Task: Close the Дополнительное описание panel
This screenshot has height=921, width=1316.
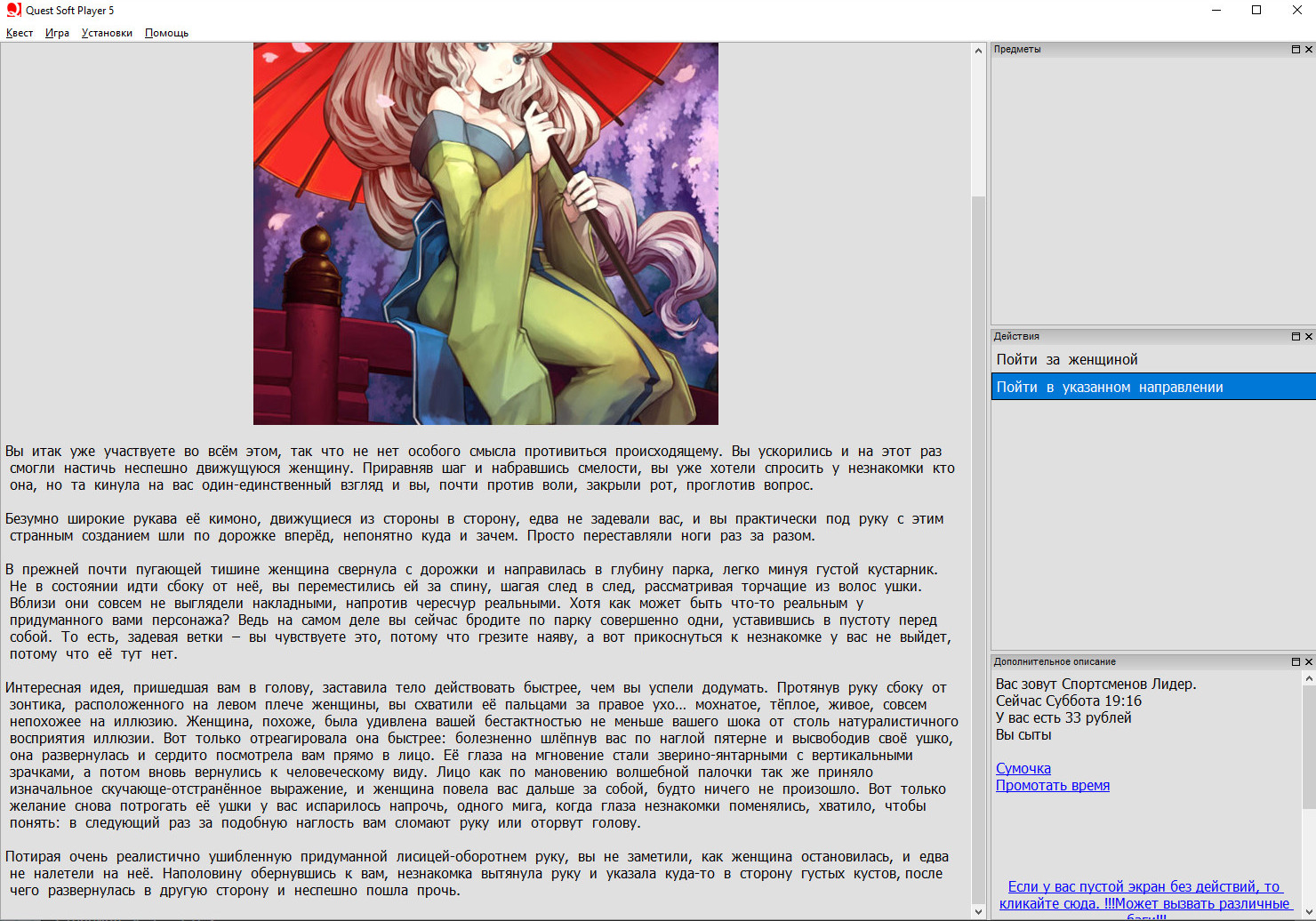Action: [x=1308, y=661]
